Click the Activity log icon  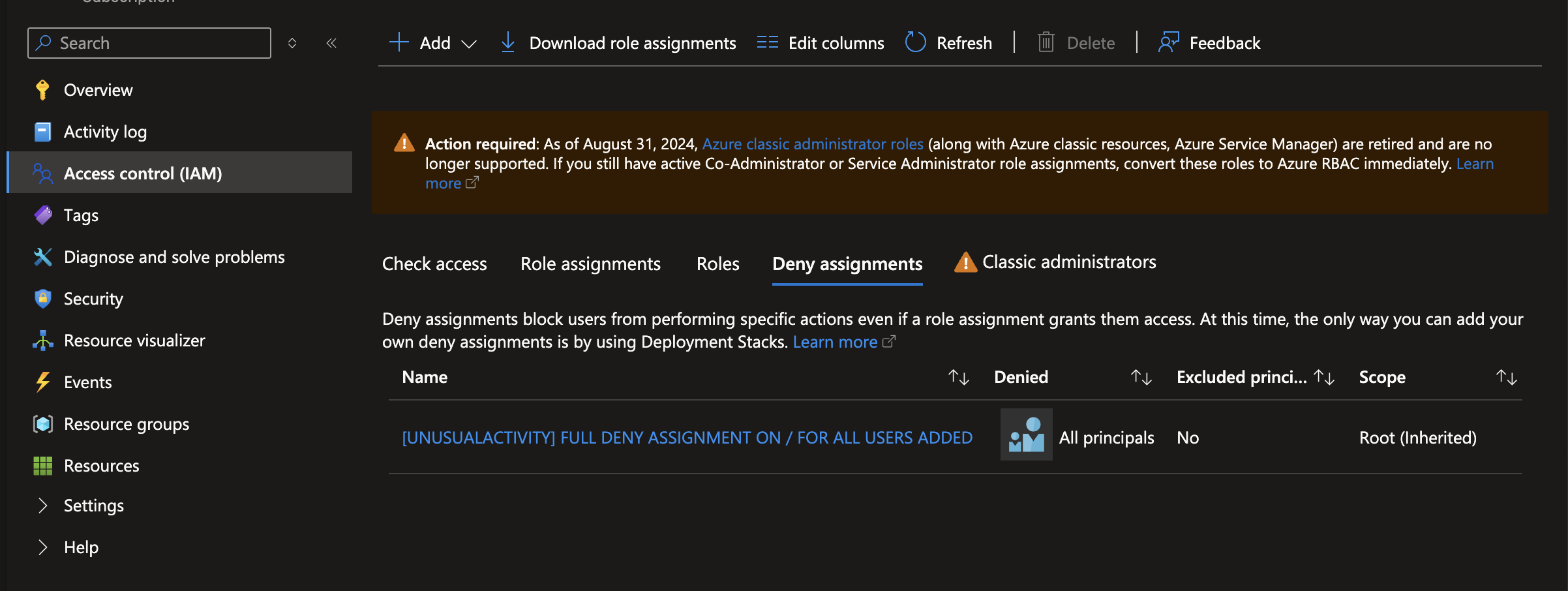(x=42, y=132)
